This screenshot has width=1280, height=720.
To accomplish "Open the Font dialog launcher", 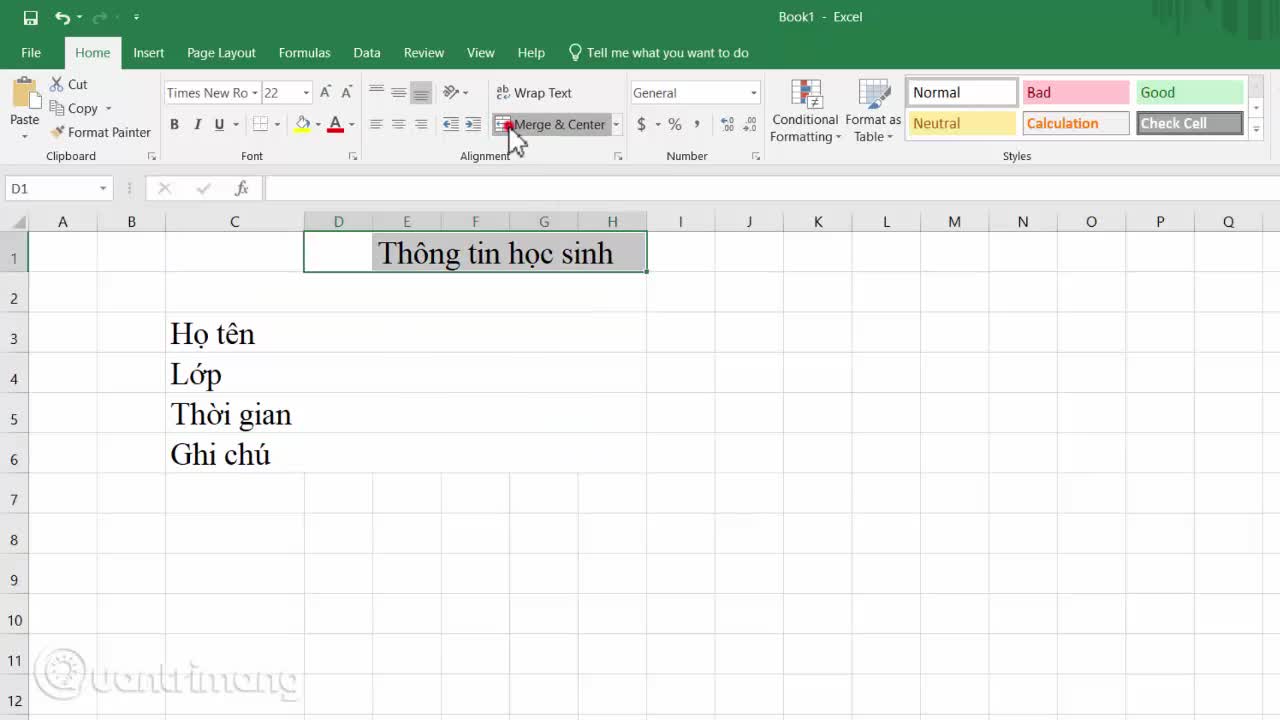I will click(x=353, y=157).
